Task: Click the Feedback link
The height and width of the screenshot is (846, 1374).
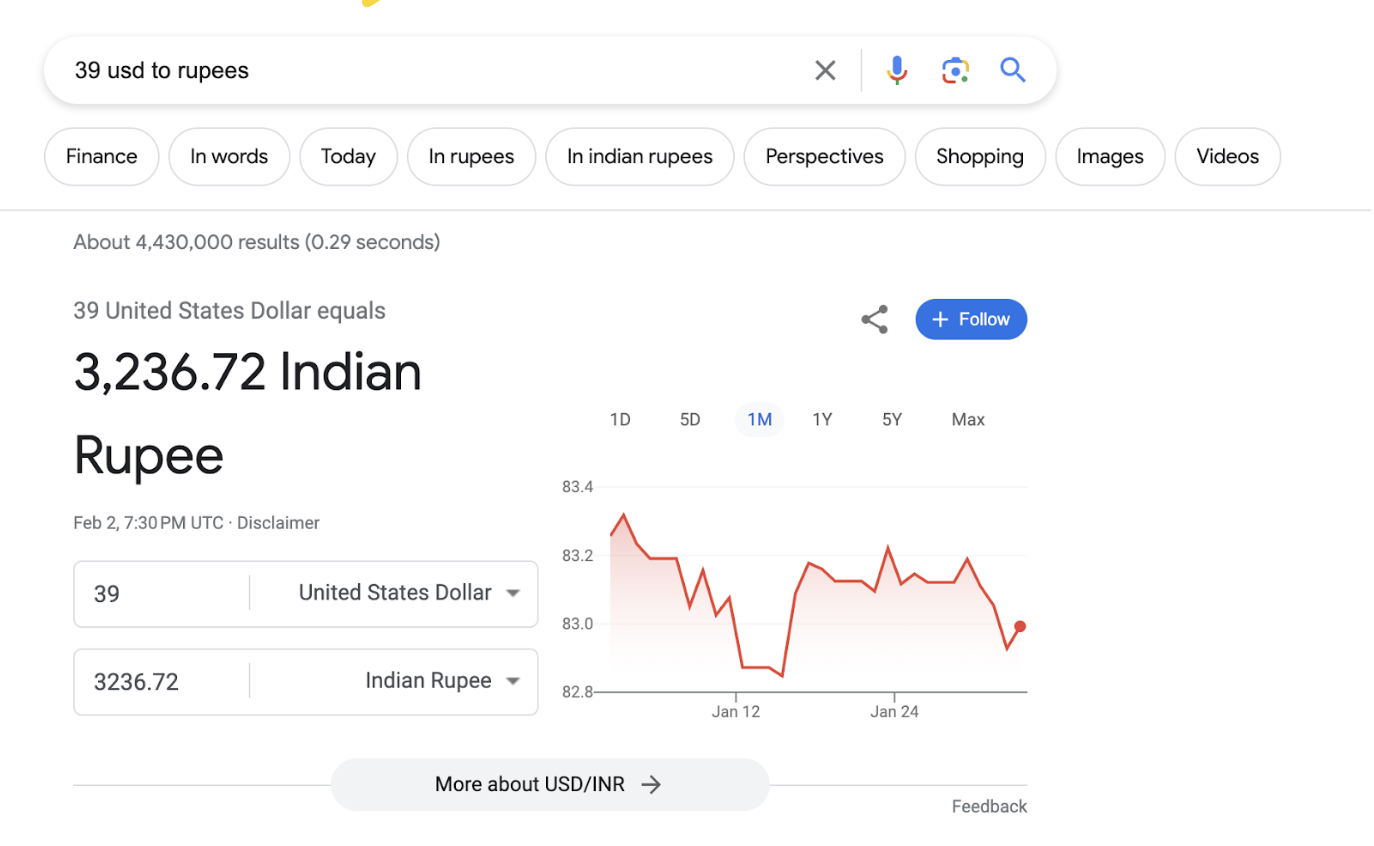Action: coord(989,807)
